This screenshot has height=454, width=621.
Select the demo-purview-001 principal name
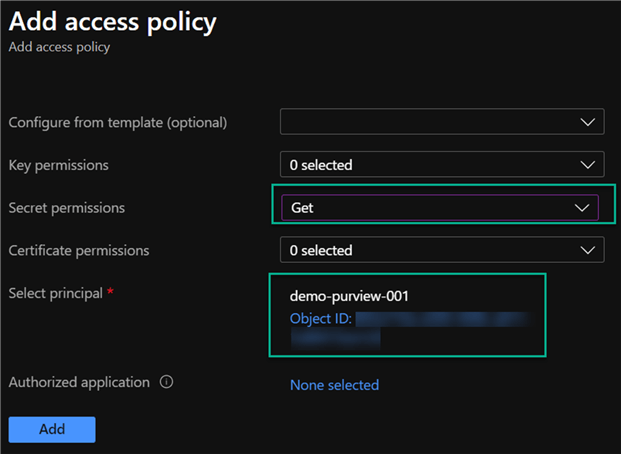(349, 296)
